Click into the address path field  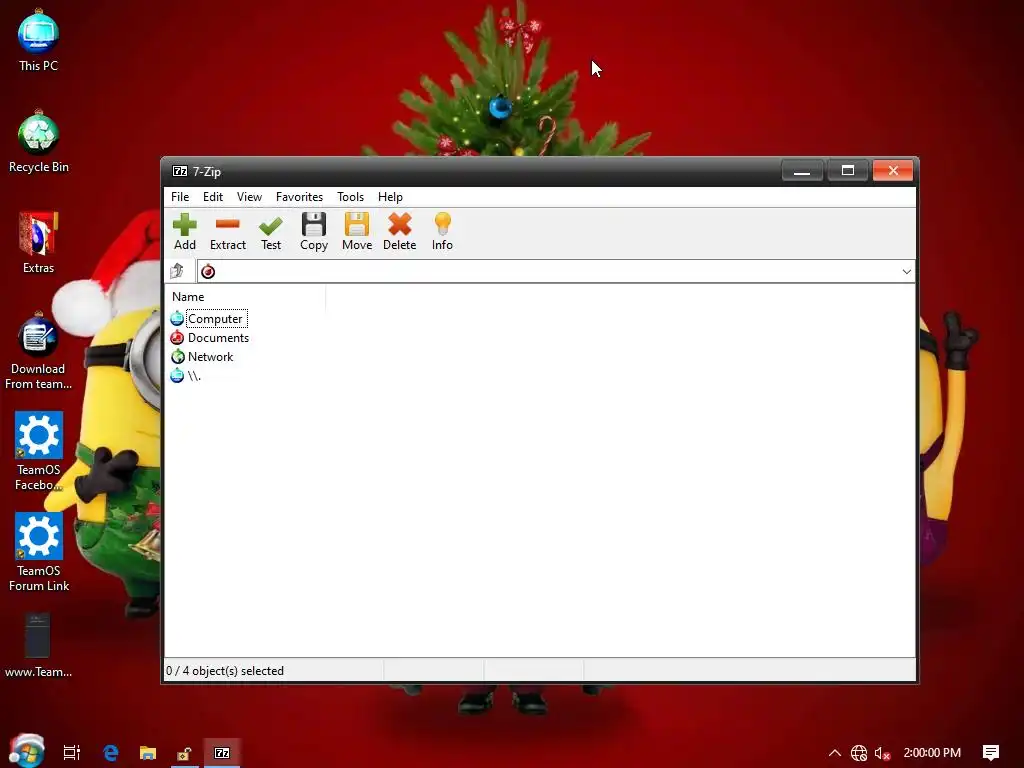[x=556, y=272]
